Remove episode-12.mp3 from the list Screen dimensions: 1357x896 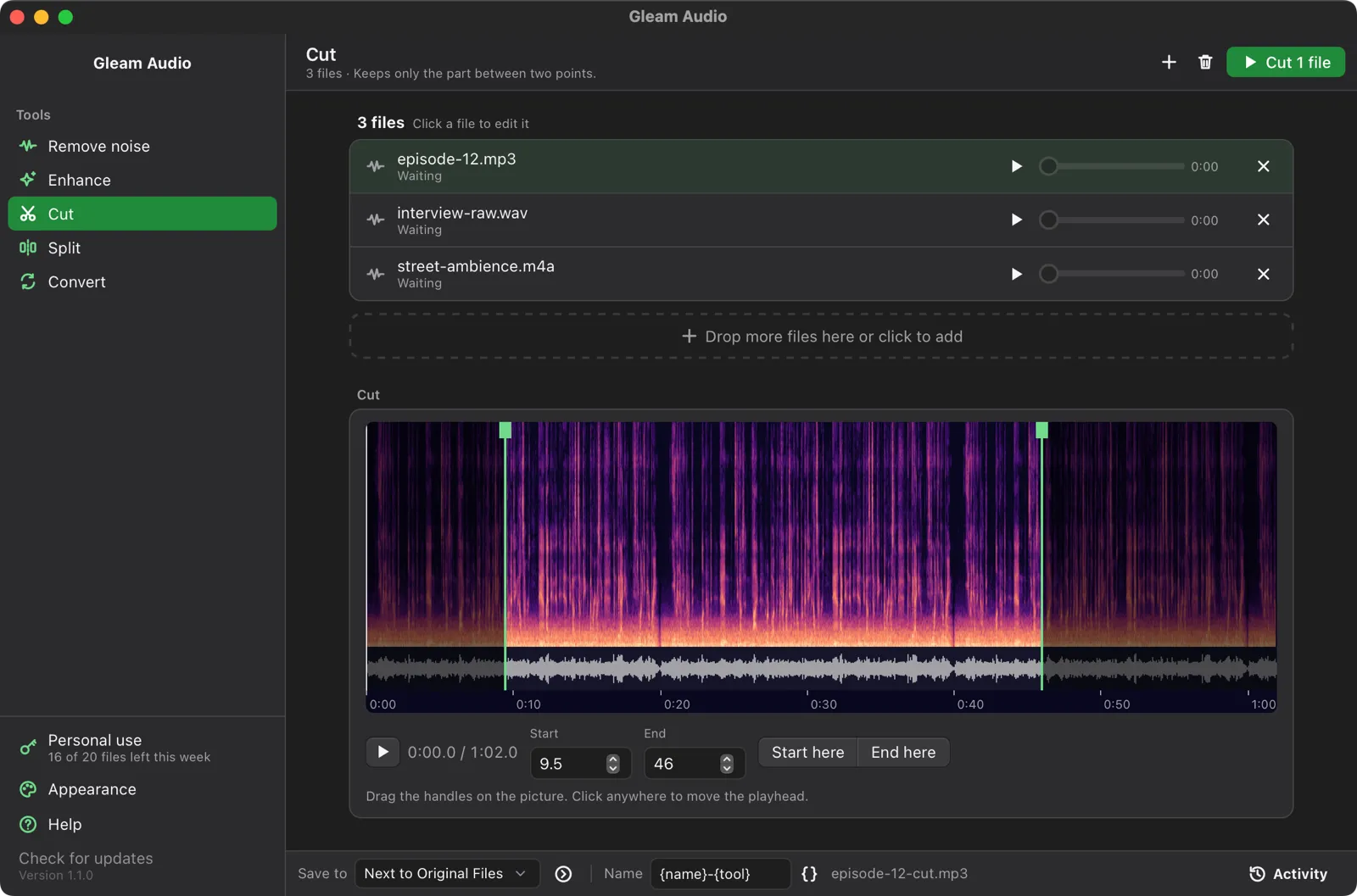(1263, 166)
